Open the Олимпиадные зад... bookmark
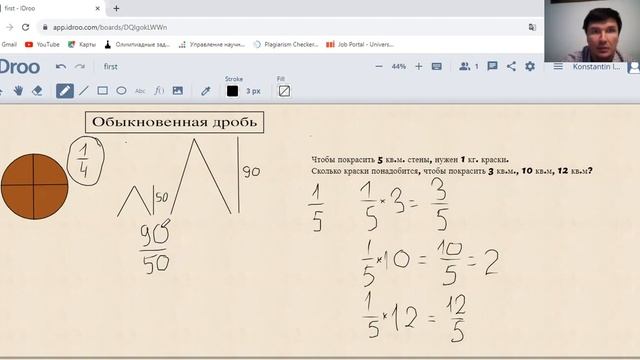The width and height of the screenshot is (640, 360). (x=137, y=44)
